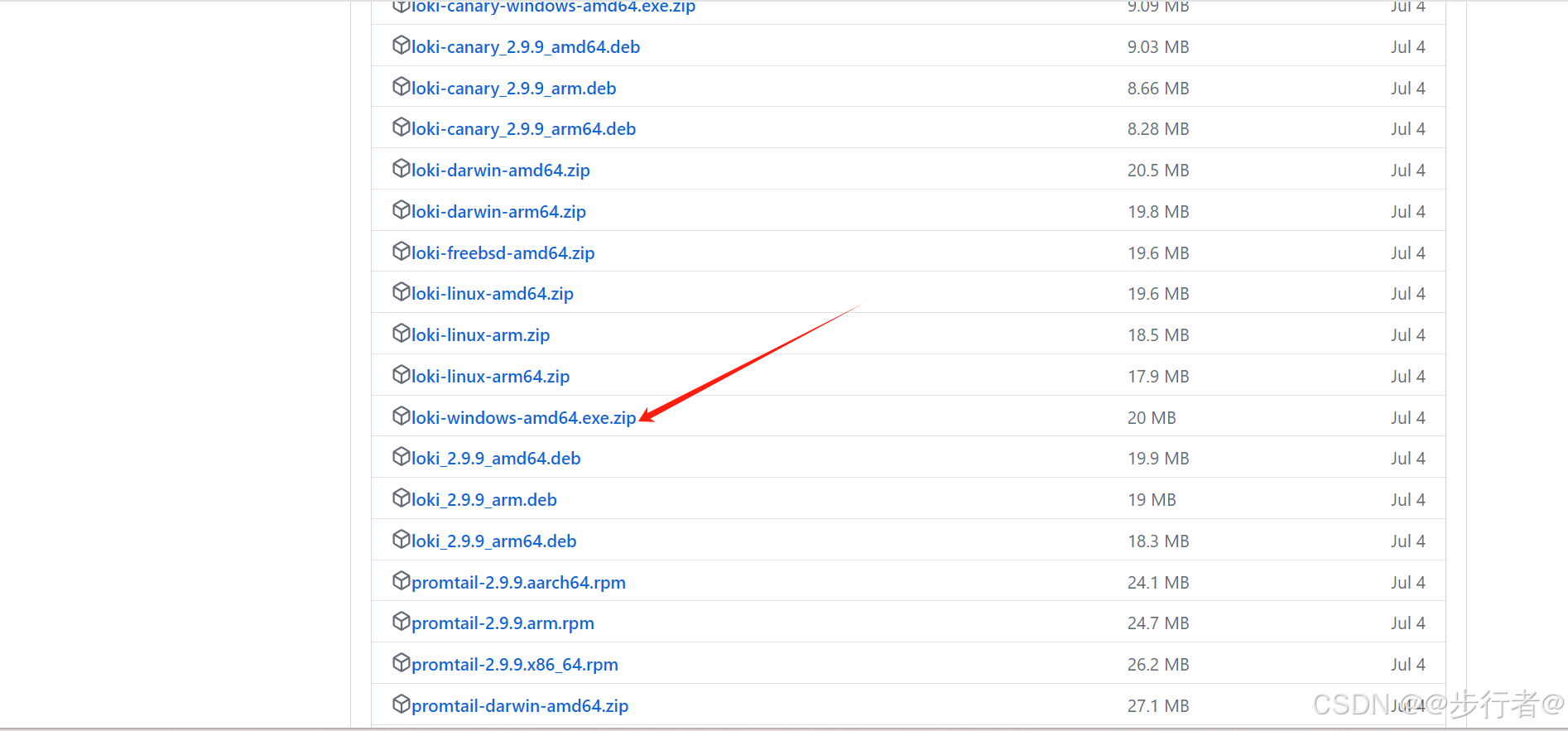The height and width of the screenshot is (731, 1568).
Task: Click package icon beside loki-linux-arm.zip
Action: (402, 333)
